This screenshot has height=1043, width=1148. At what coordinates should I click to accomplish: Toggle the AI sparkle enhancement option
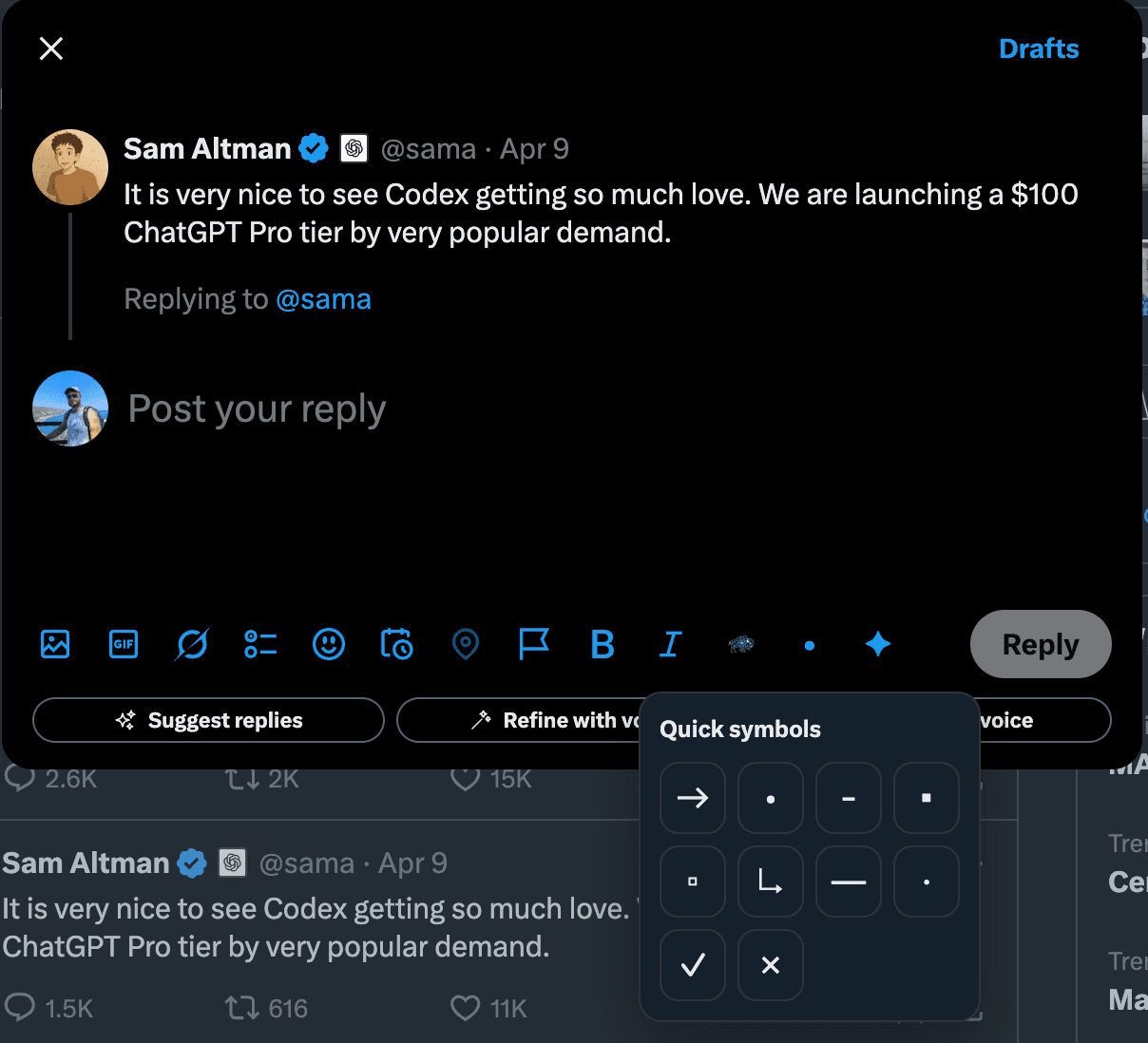(x=877, y=644)
